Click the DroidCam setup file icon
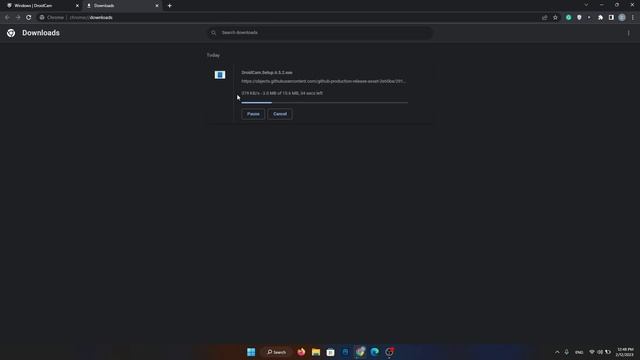Screen dimensions: 640x360 220,75
